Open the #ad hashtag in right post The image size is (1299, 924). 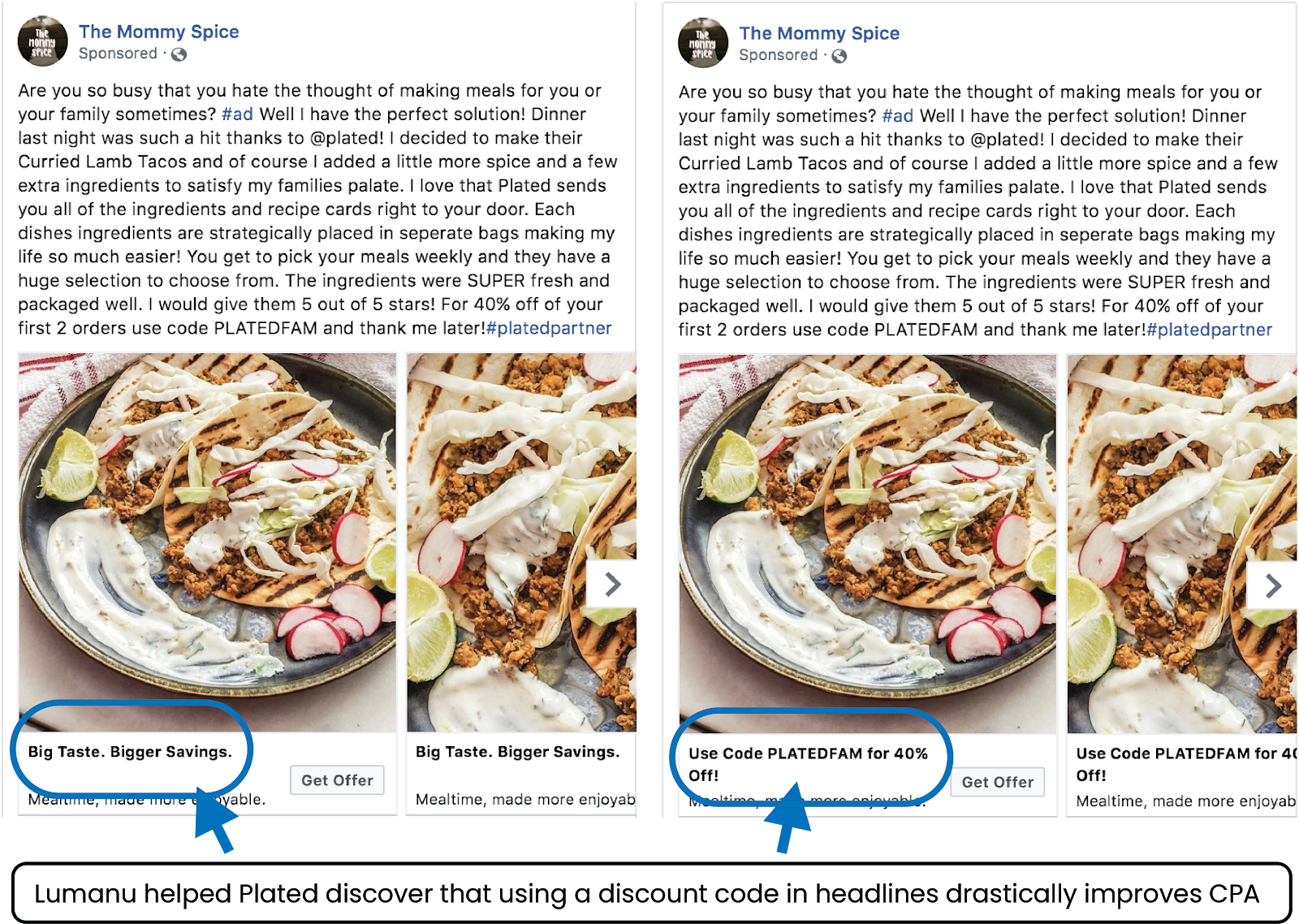click(x=898, y=116)
